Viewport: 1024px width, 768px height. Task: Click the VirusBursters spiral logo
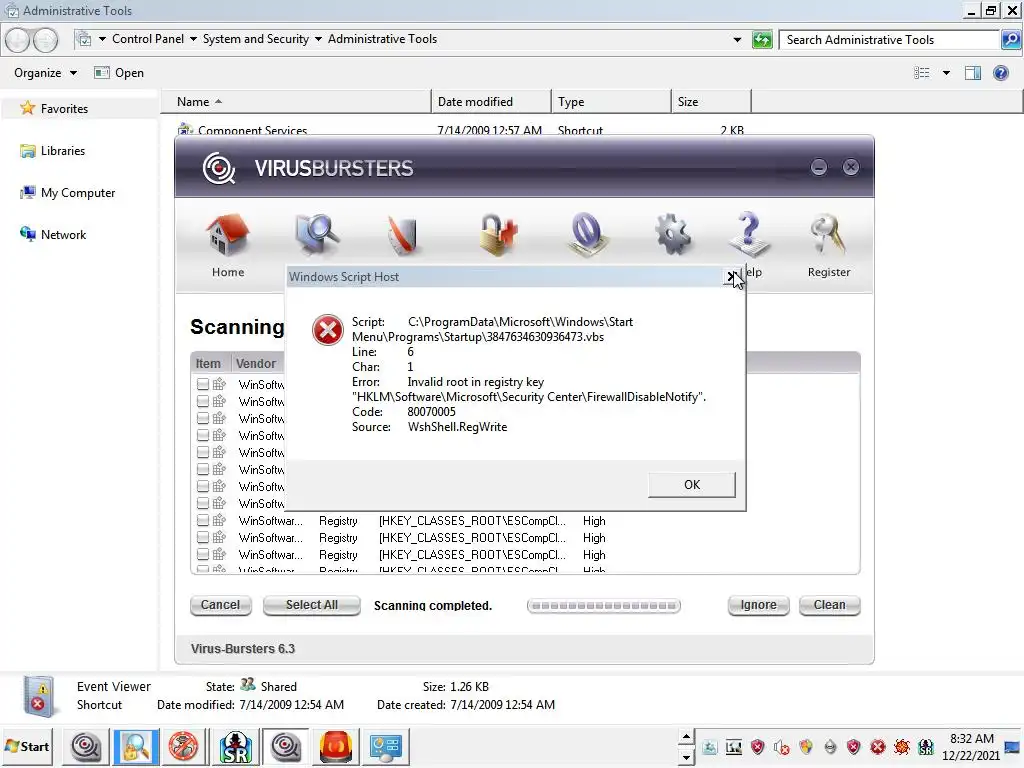(219, 168)
